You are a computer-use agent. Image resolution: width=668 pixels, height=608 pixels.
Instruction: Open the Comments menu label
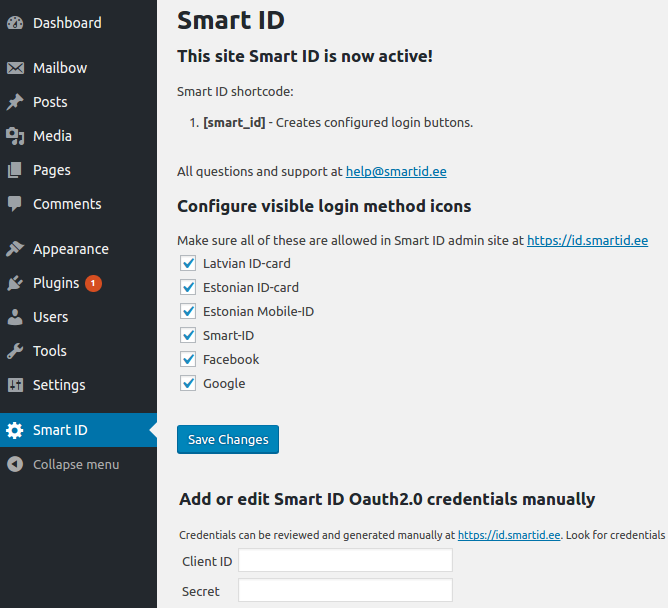(67, 204)
